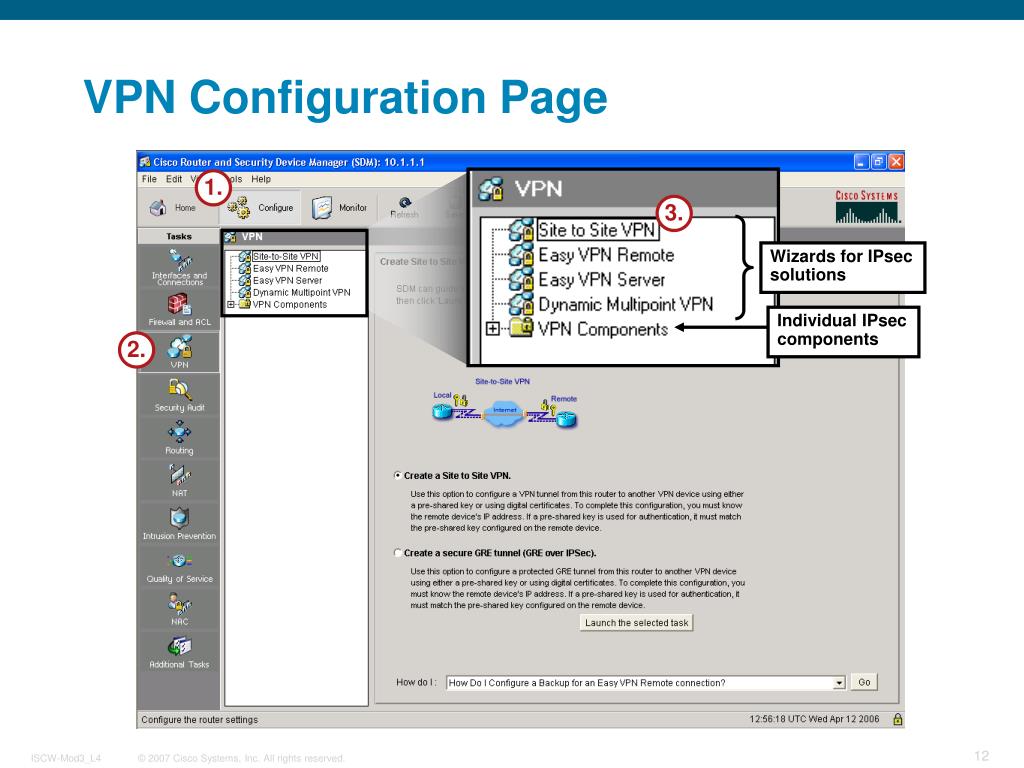1024x768 pixels.
Task: Click the Configure gears icon
Action: (238, 208)
